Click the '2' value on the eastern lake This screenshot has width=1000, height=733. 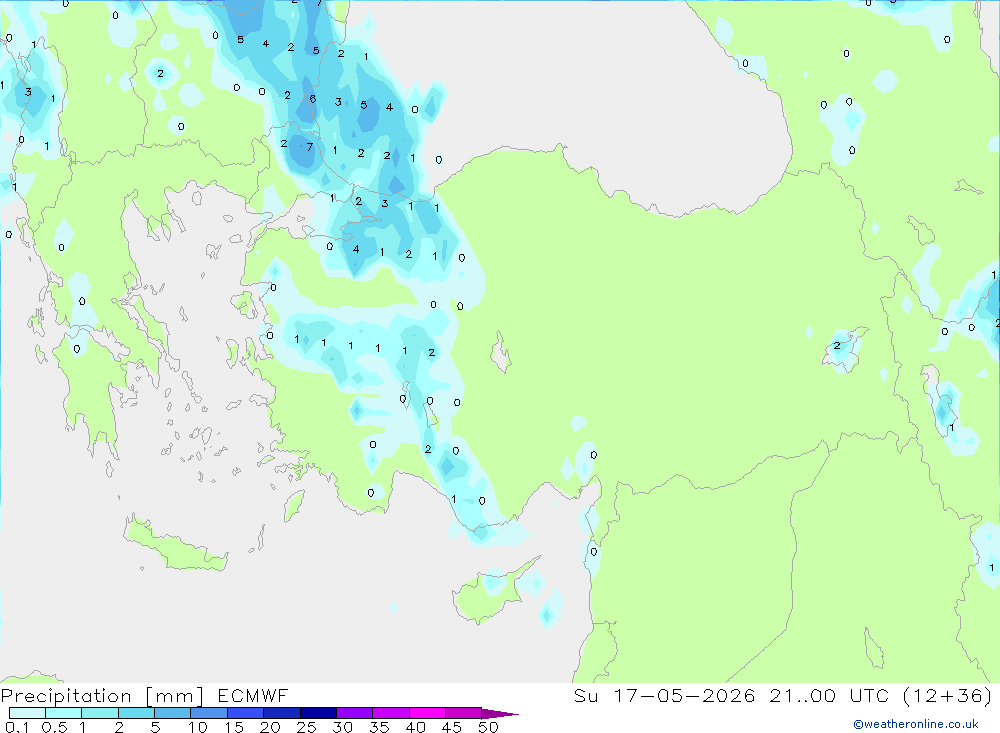pyautogui.click(x=837, y=346)
